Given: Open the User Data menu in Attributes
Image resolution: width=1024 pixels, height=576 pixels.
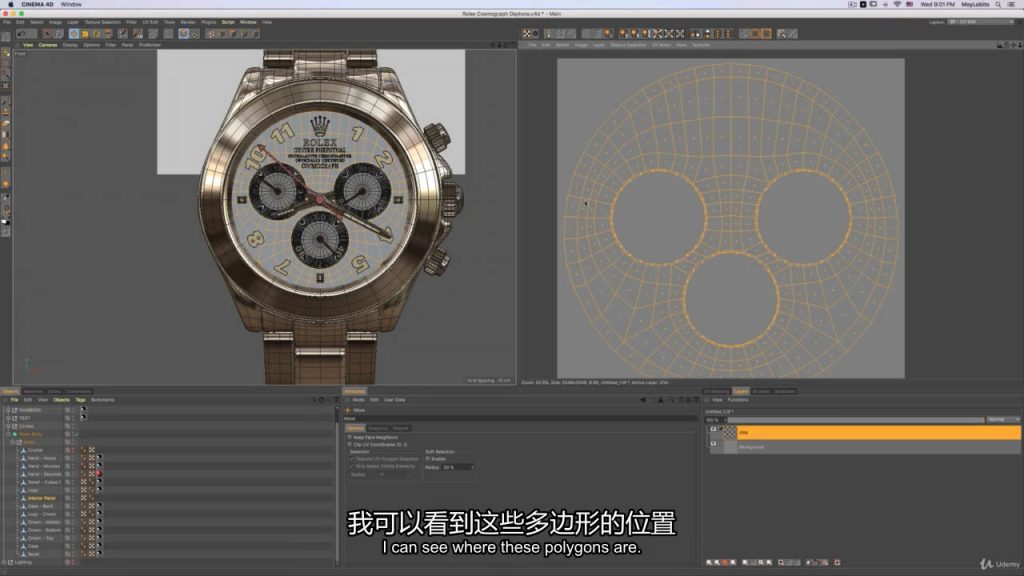Looking at the screenshot, I should point(394,400).
